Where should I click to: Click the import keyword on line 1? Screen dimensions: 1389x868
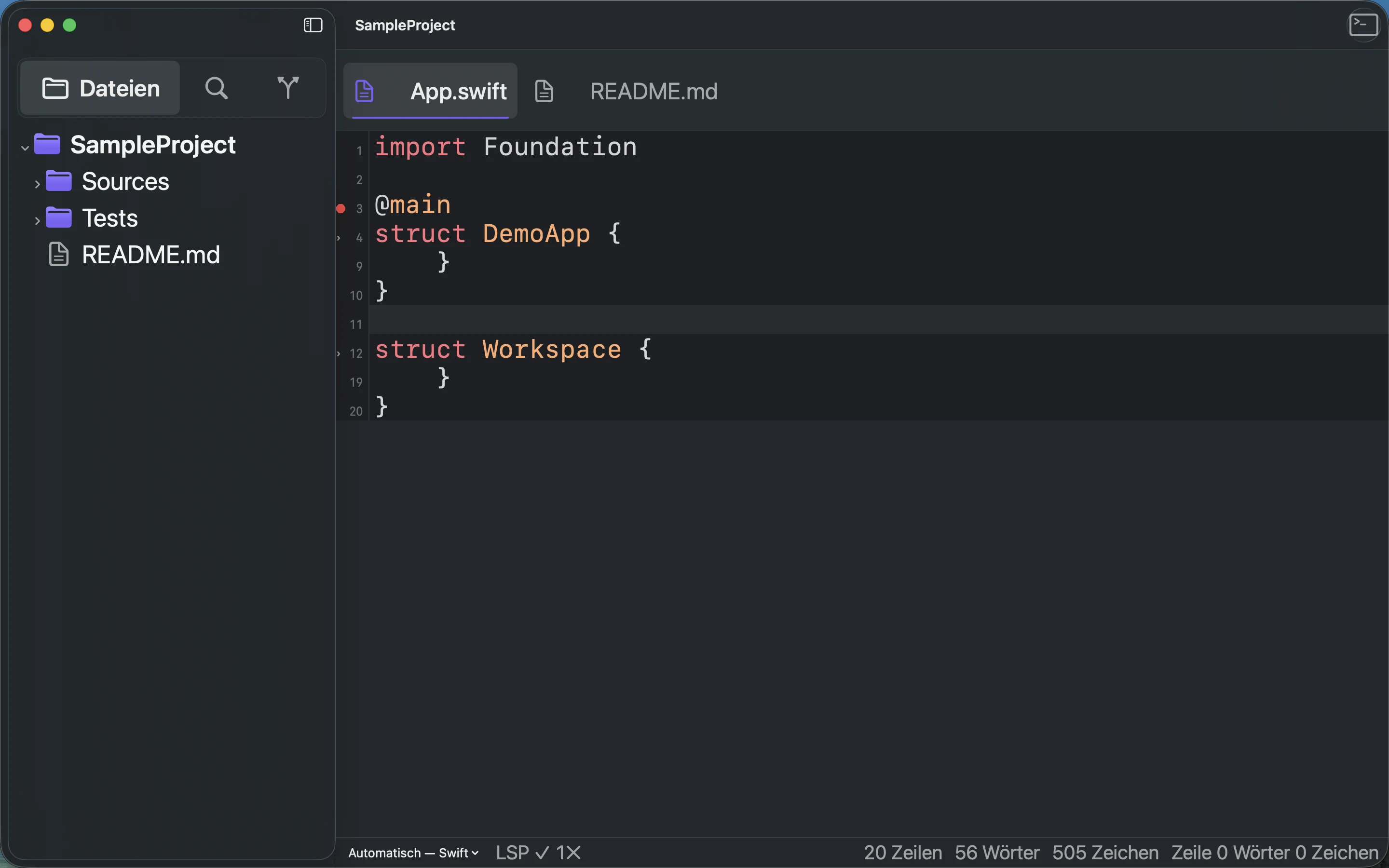tap(420, 147)
